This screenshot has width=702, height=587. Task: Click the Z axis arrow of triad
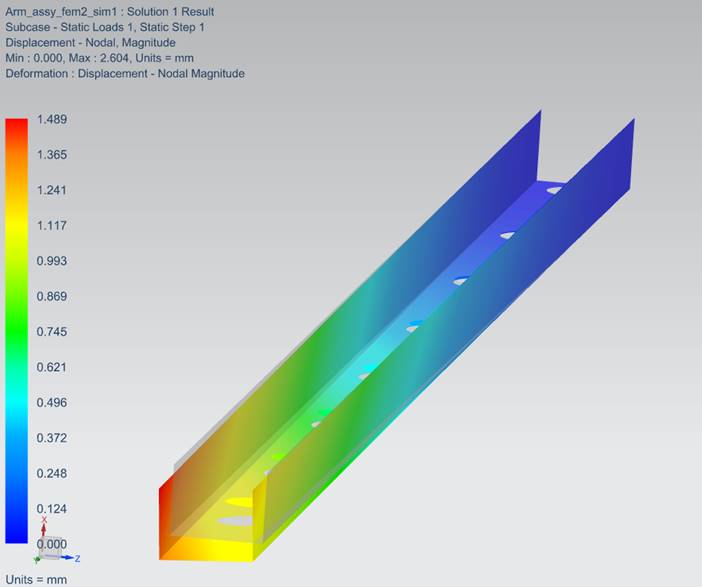[68, 558]
